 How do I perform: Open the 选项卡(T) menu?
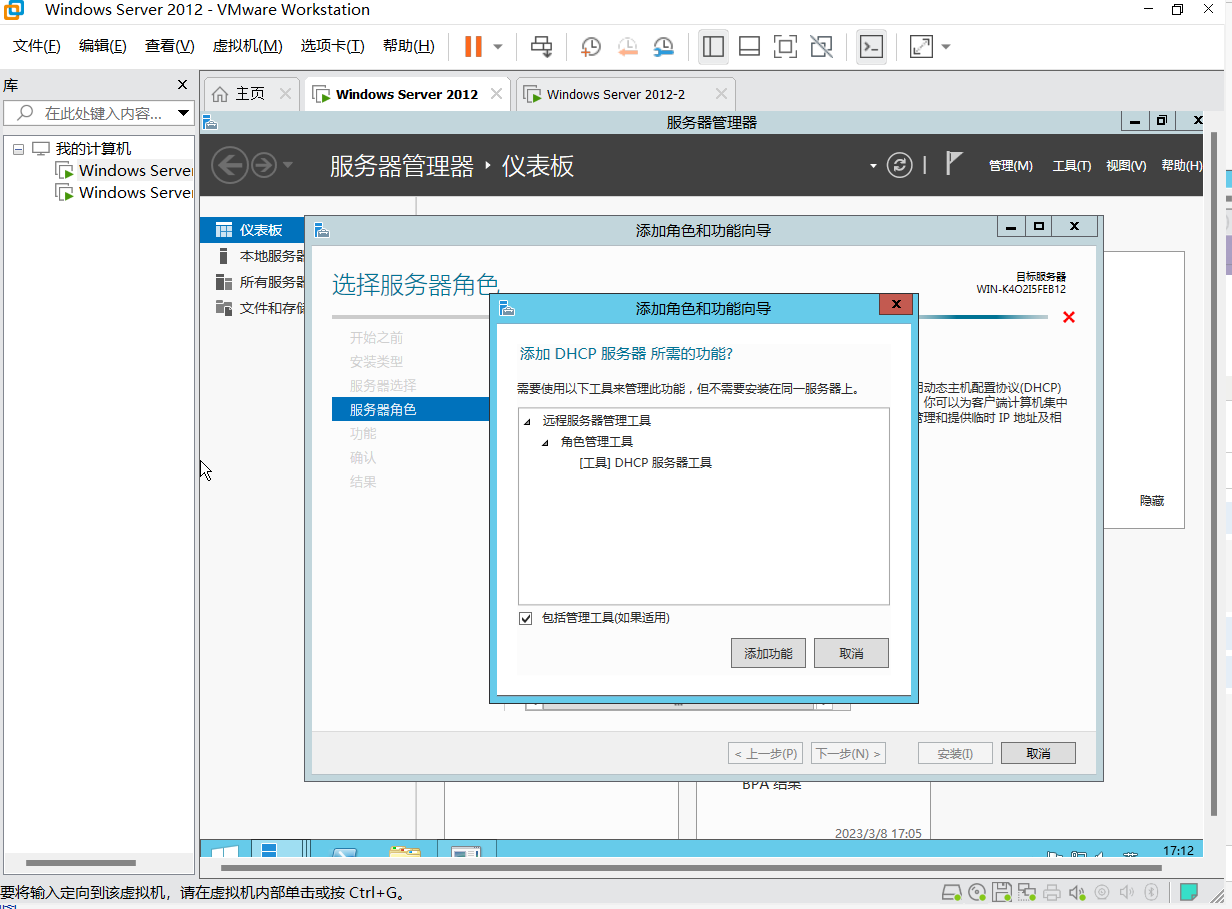coord(332,46)
